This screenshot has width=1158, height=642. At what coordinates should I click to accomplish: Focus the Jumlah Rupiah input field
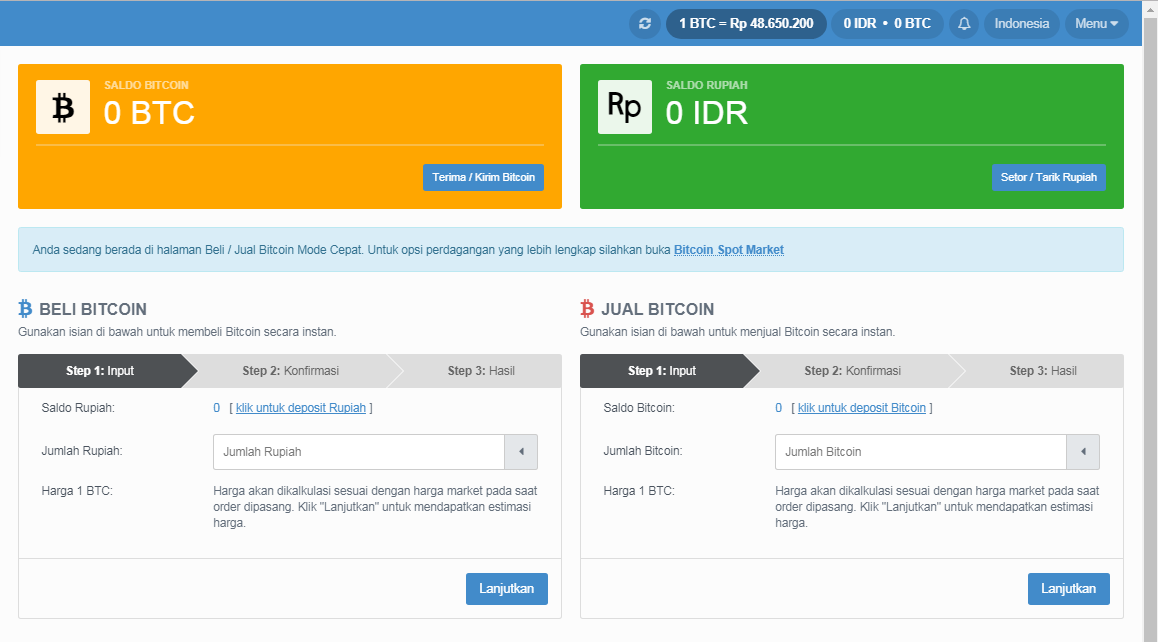click(359, 452)
